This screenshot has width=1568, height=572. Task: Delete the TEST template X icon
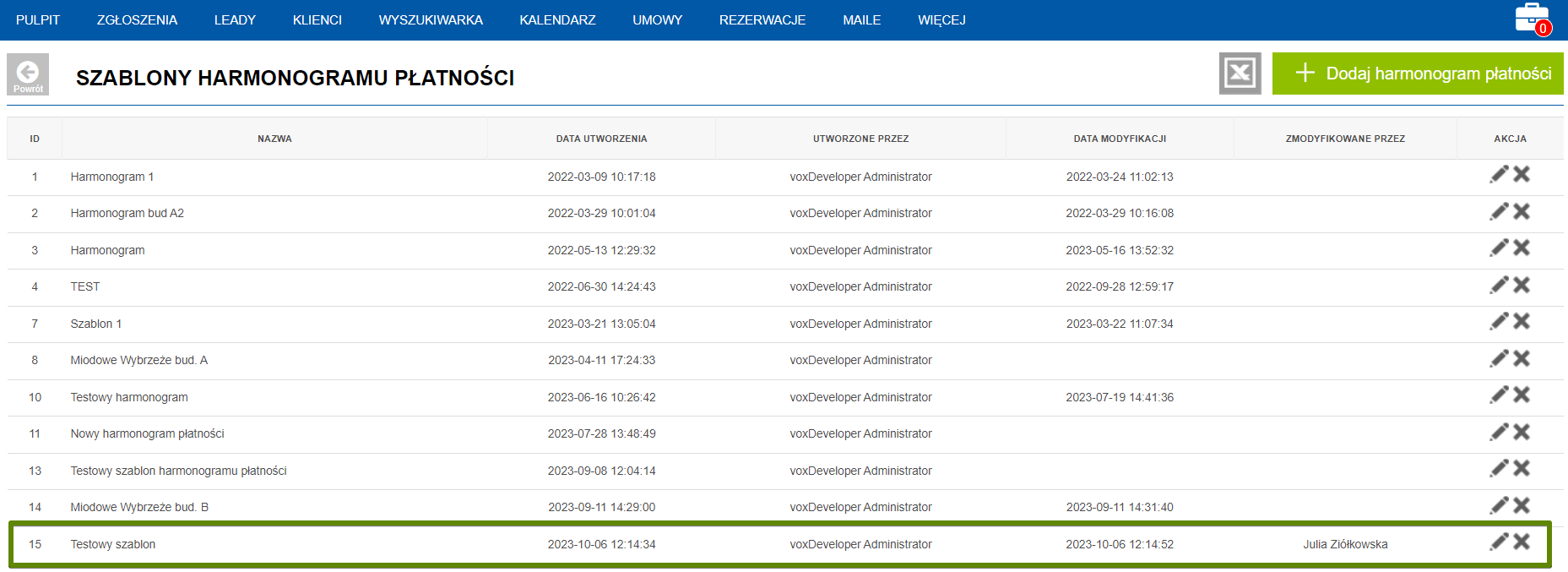1522,285
